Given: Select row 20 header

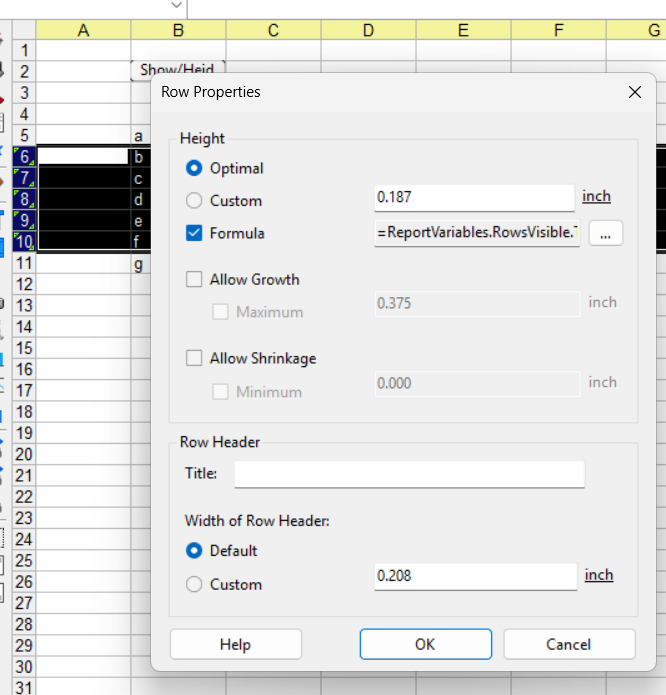Looking at the screenshot, I should (24, 454).
